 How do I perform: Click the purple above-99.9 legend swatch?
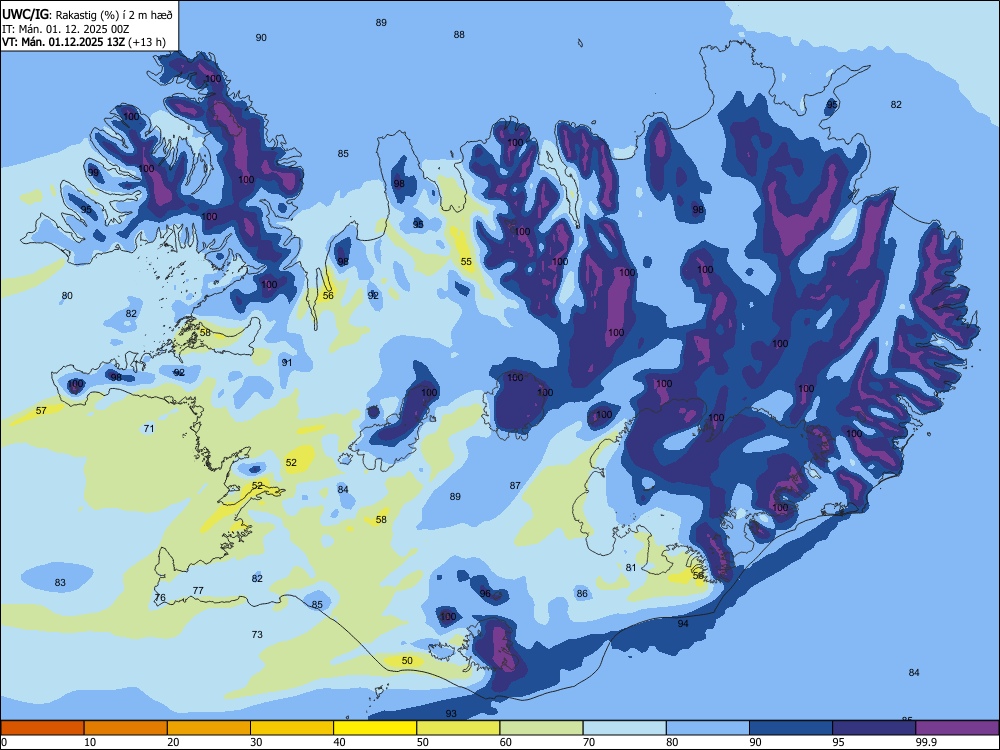958,728
